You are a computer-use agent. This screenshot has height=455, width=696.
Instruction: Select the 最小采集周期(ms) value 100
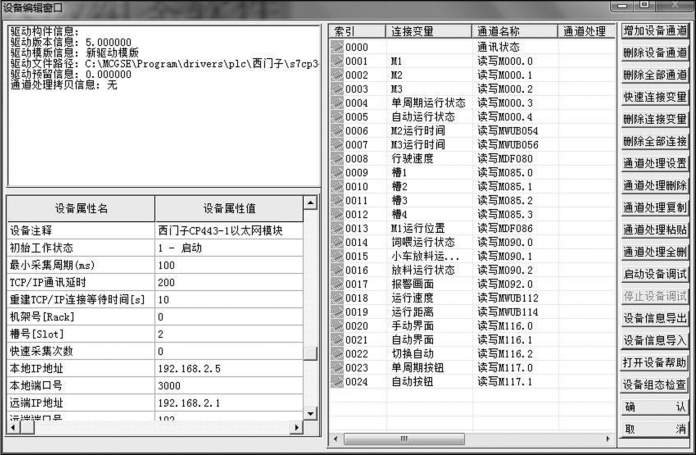pos(229,265)
